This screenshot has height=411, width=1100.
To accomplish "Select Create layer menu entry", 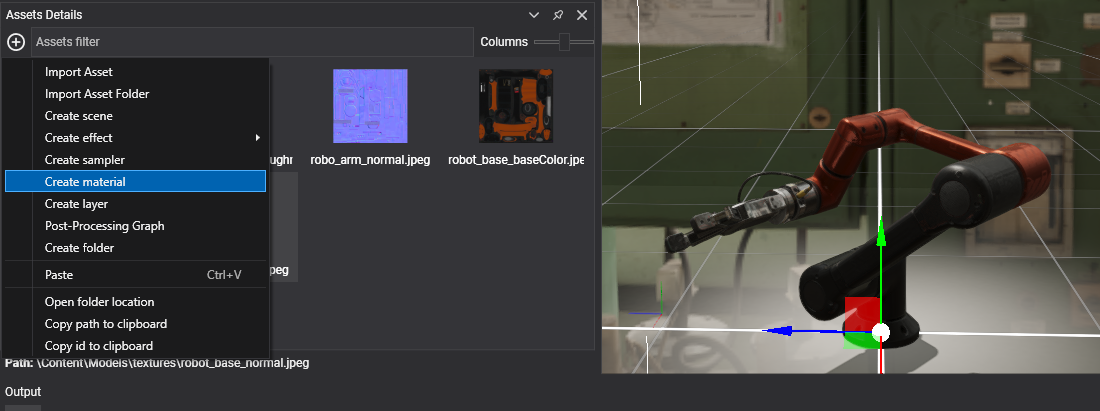I will coord(76,204).
